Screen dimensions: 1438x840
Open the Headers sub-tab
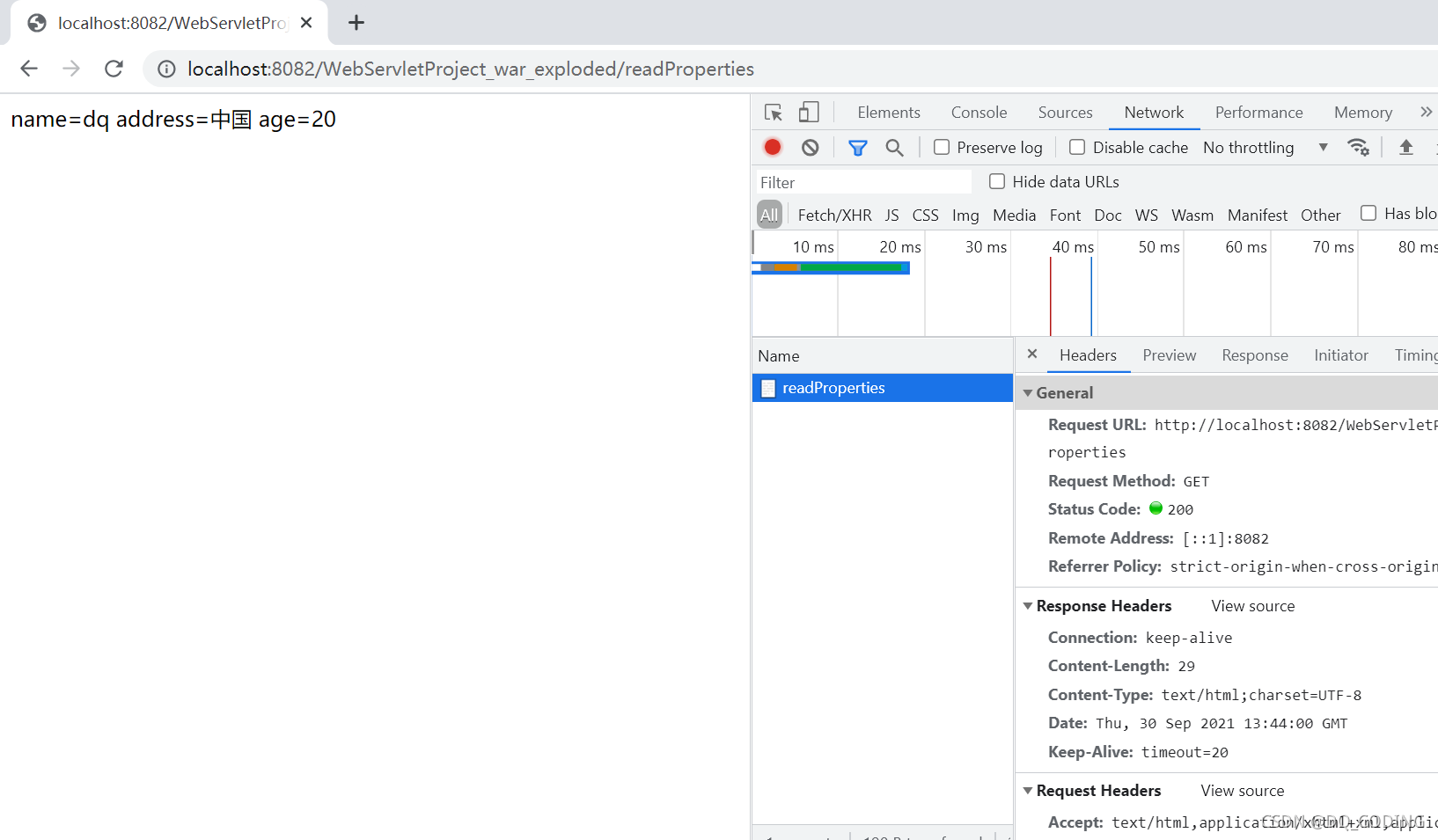1088,355
